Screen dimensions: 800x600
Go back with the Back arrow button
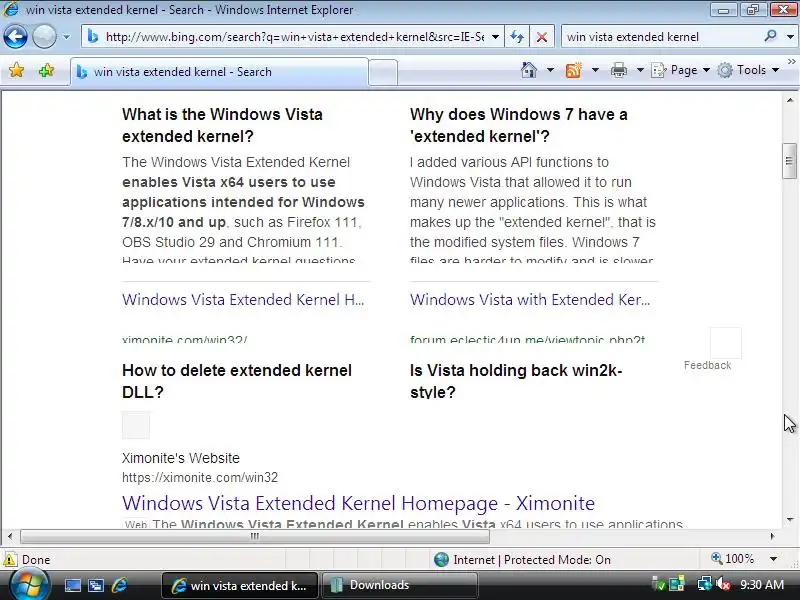click(15, 37)
